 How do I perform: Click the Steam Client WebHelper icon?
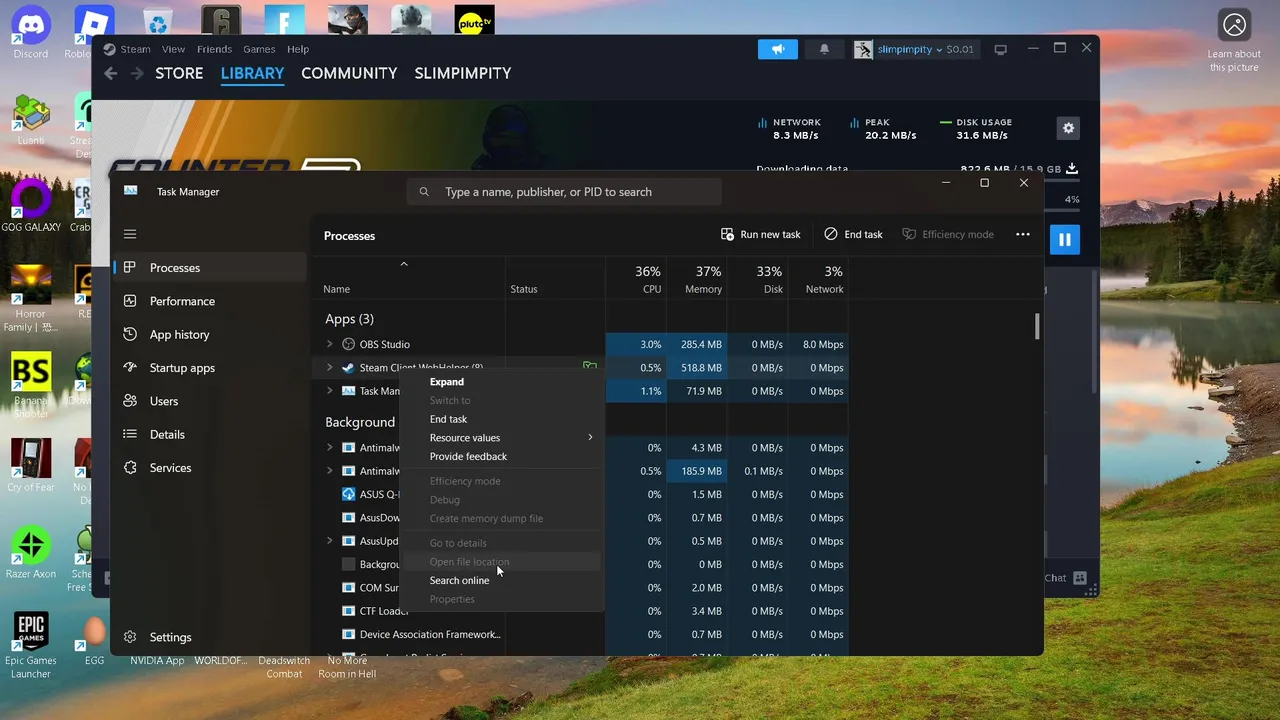point(348,368)
